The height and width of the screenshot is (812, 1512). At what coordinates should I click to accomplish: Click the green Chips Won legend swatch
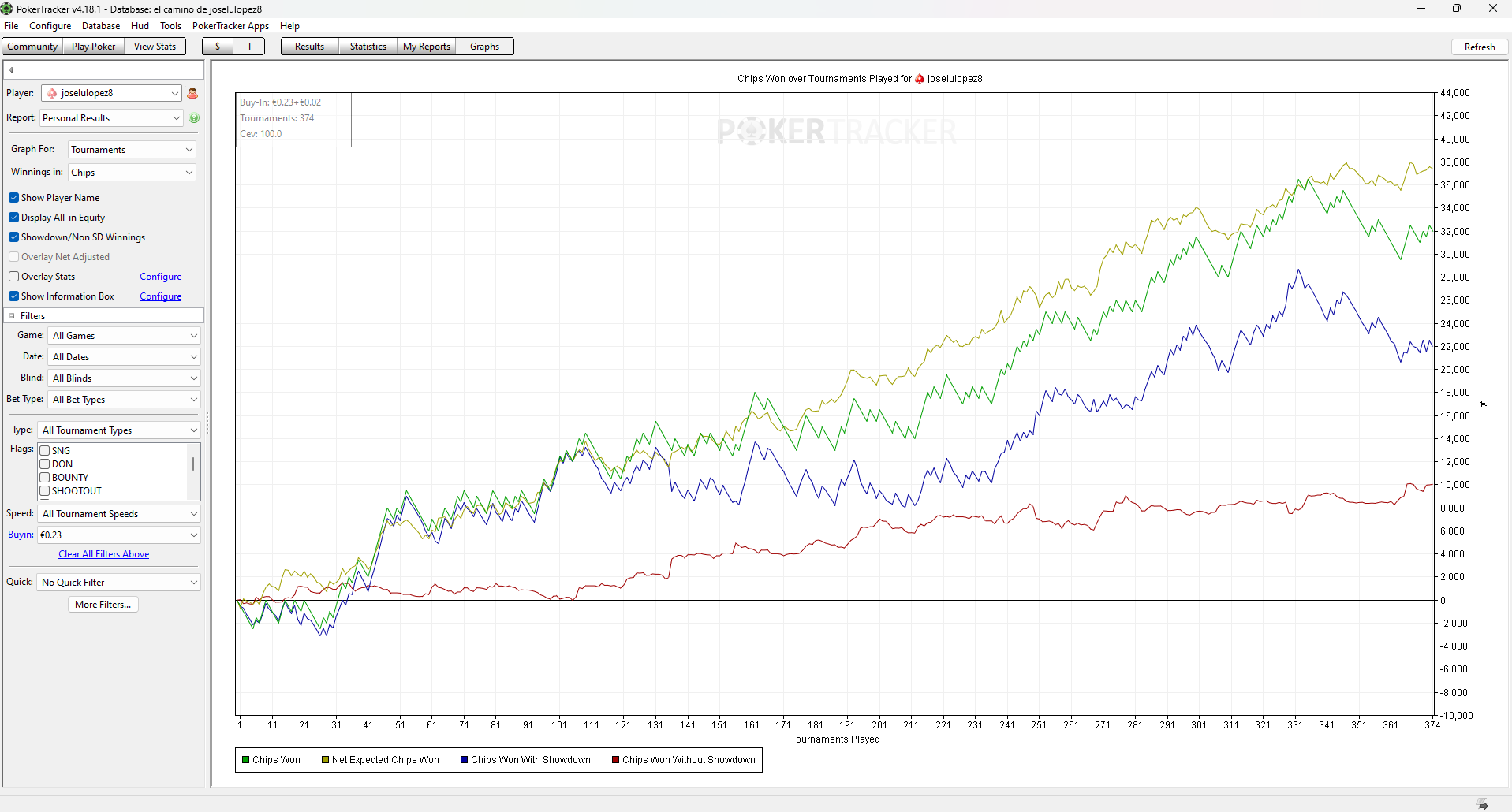(x=246, y=760)
